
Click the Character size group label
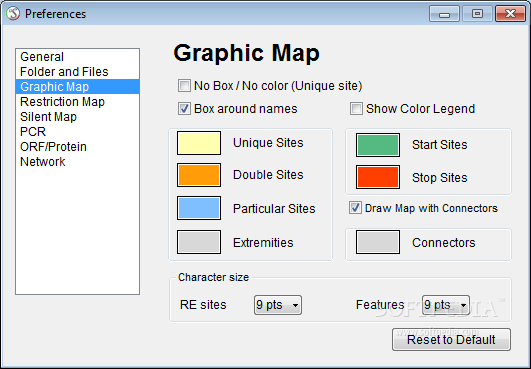(213, 277)
